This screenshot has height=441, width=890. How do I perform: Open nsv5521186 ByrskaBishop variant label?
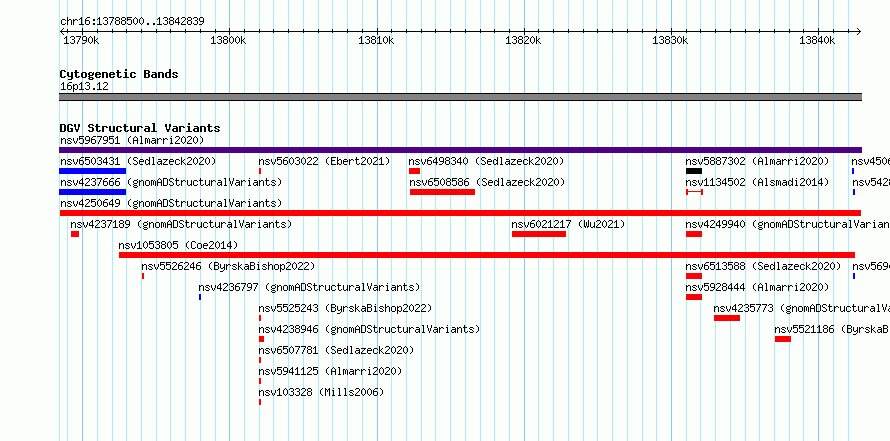(832, 329)
